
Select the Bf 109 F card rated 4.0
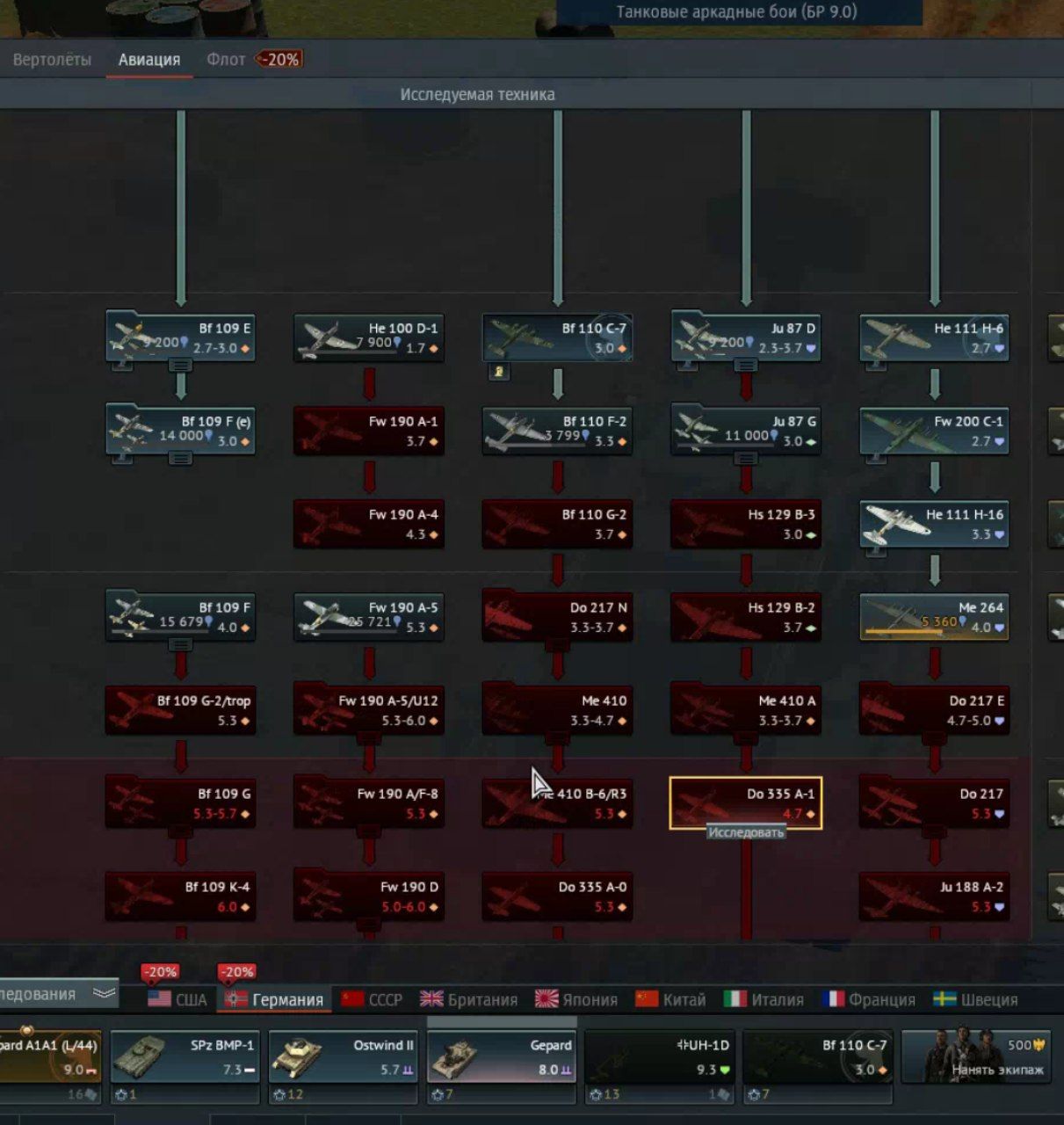click(x=180, y=618)
